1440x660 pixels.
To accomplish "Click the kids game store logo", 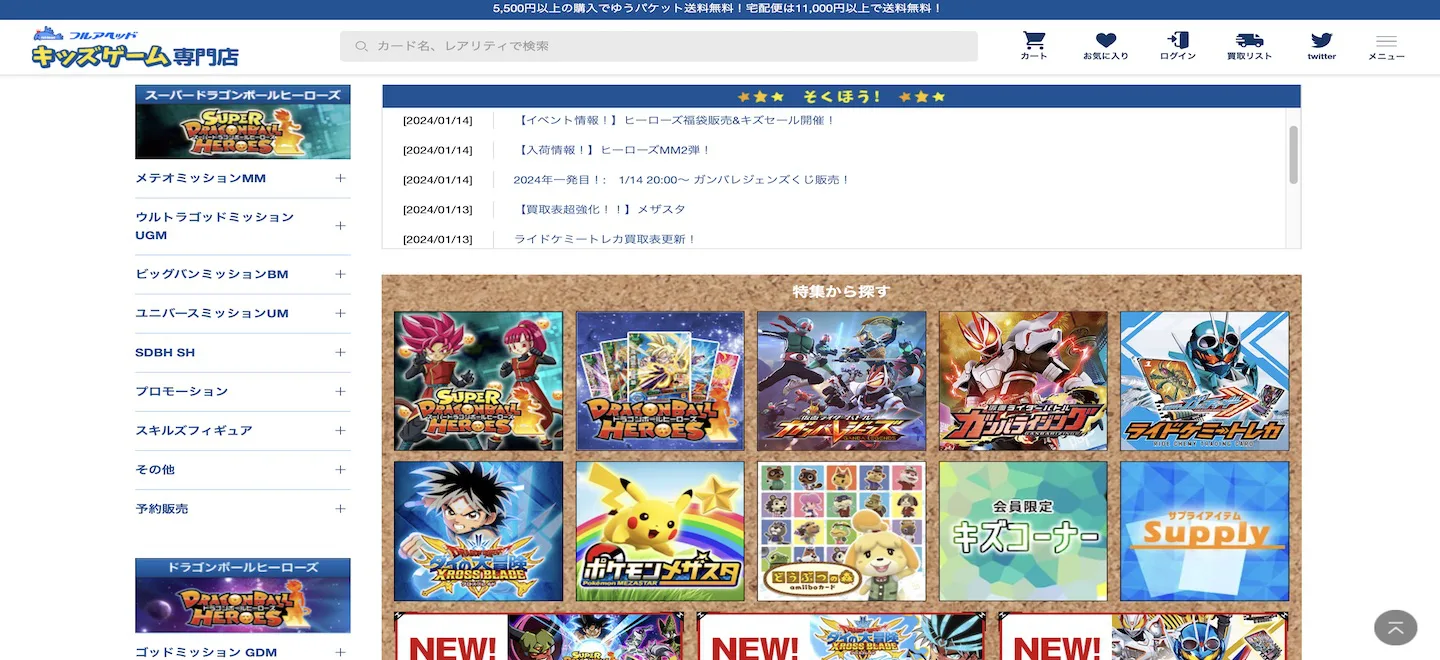I will coord(135,48).
